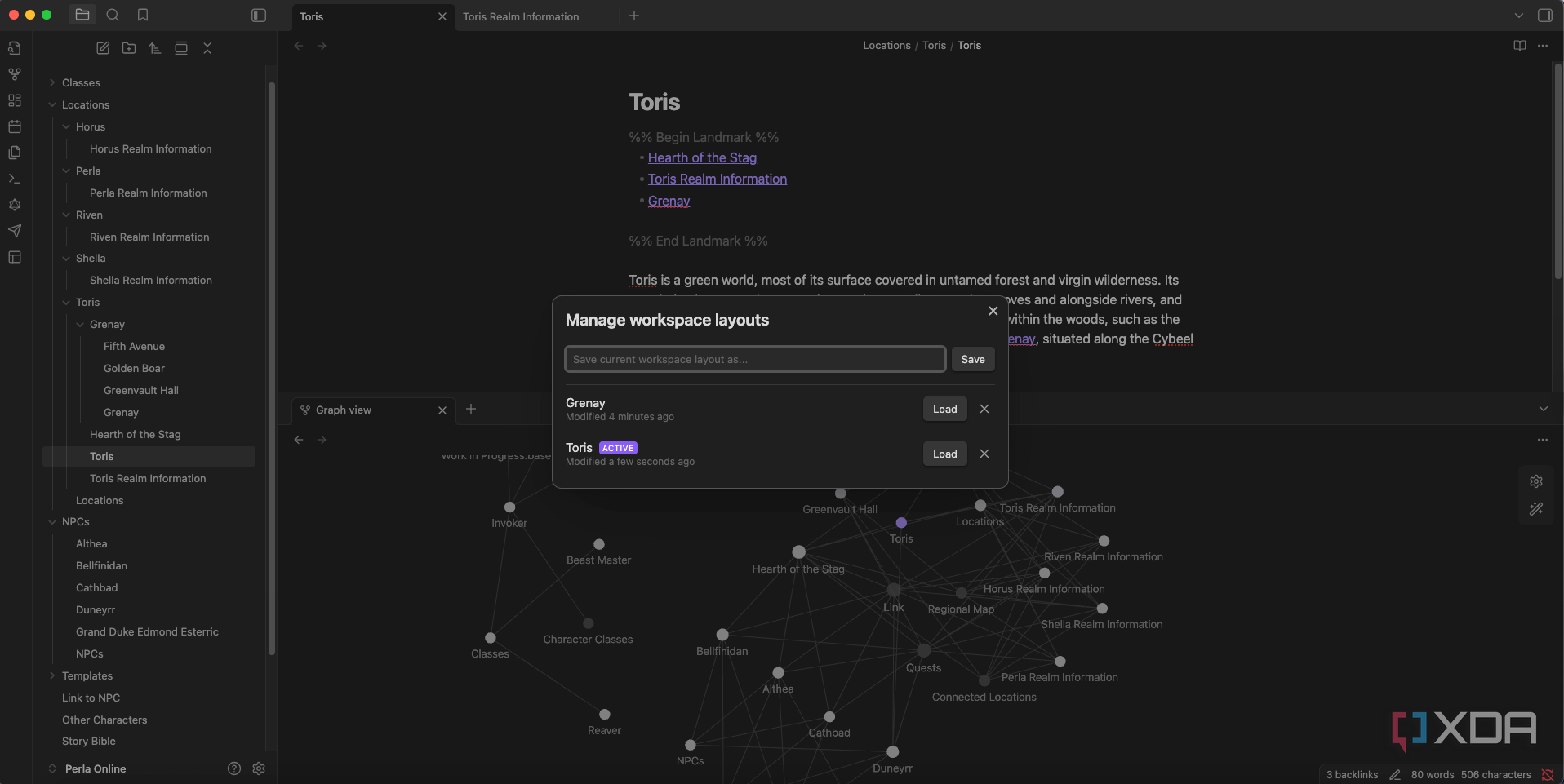
Task: Expand the Templates folder
Action: [x=52, y=675]
